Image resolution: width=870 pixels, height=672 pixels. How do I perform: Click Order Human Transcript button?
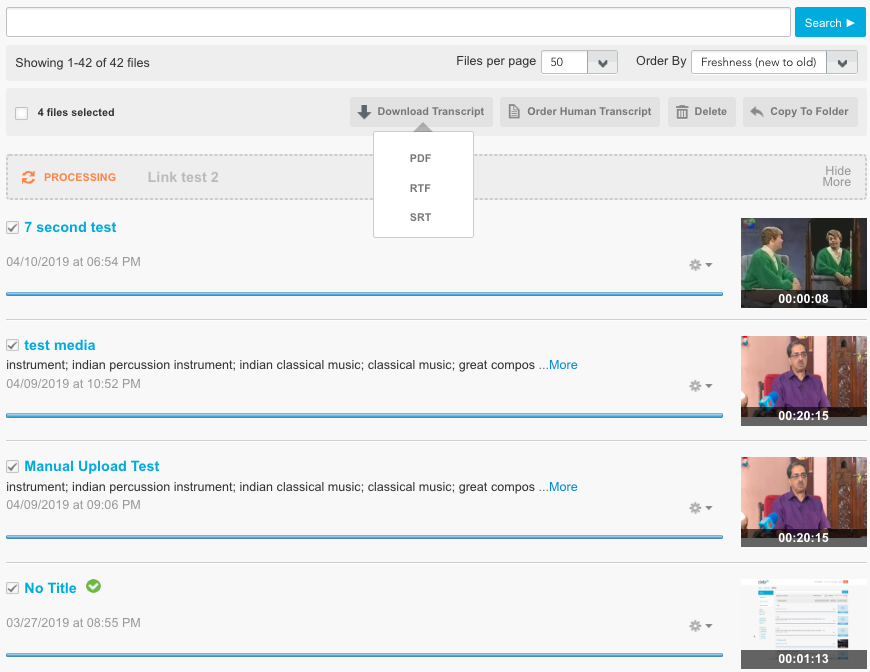580,112
